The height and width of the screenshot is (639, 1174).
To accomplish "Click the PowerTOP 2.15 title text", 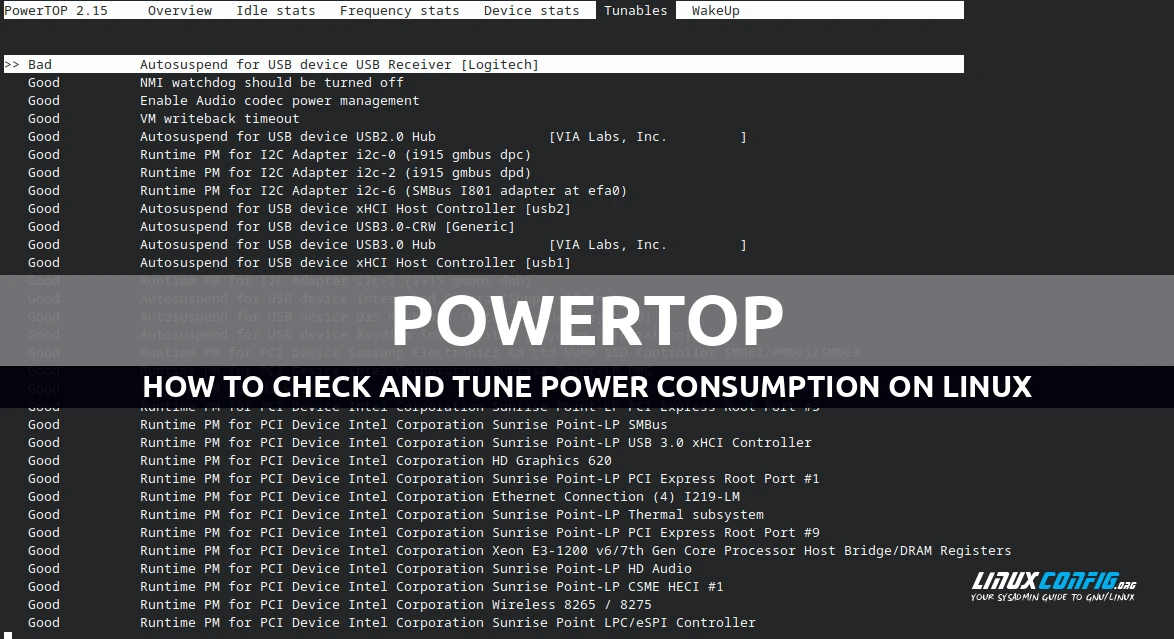I will pyautogui.click(x=56, y=10).
